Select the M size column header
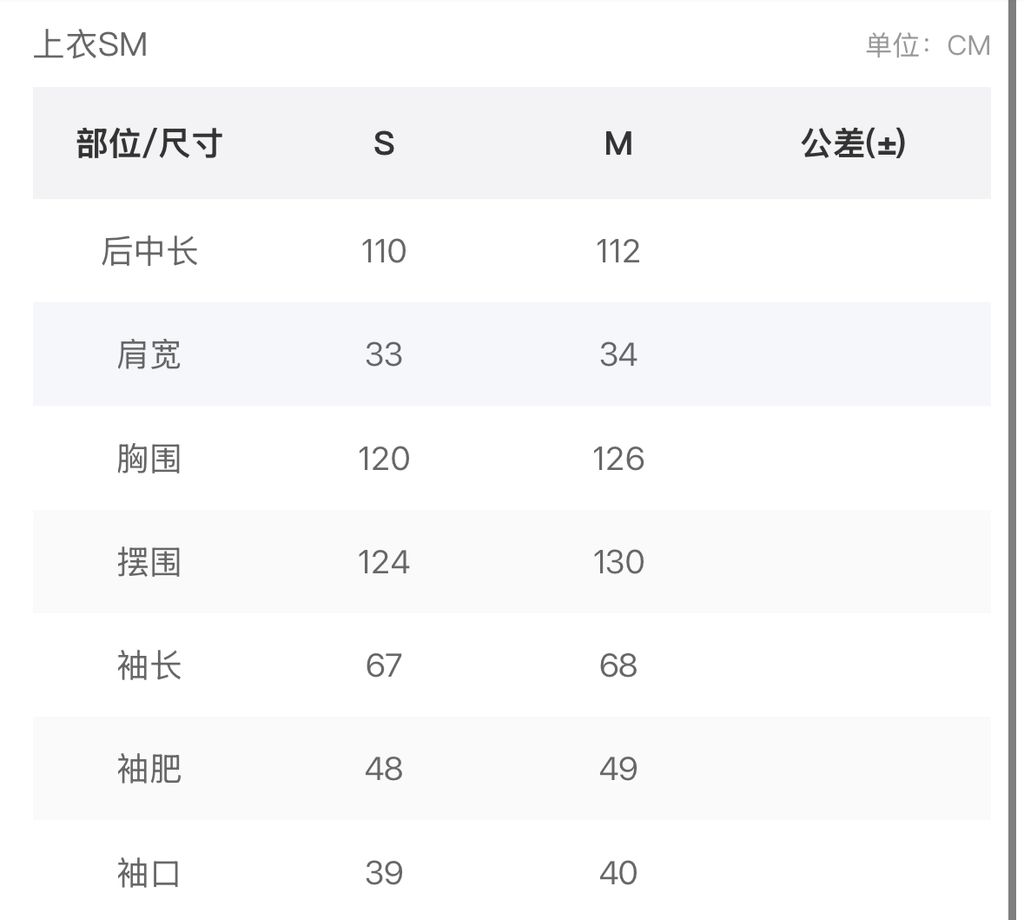The width and height of the screenshot is (1024, 920). (x=618, y=144)
